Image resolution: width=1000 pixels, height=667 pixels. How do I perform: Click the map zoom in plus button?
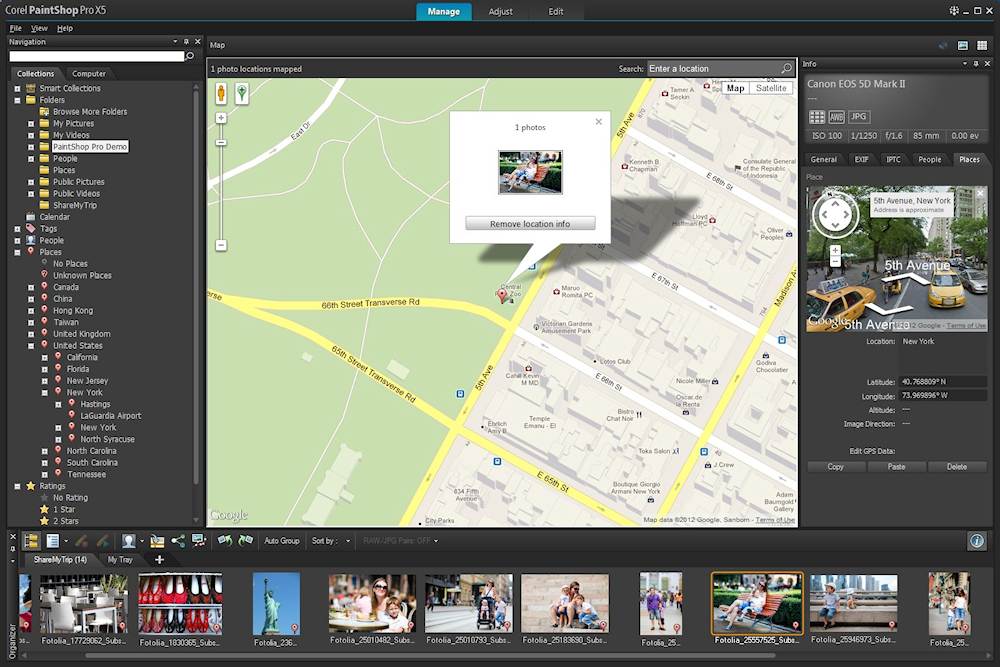coord(221,118)
